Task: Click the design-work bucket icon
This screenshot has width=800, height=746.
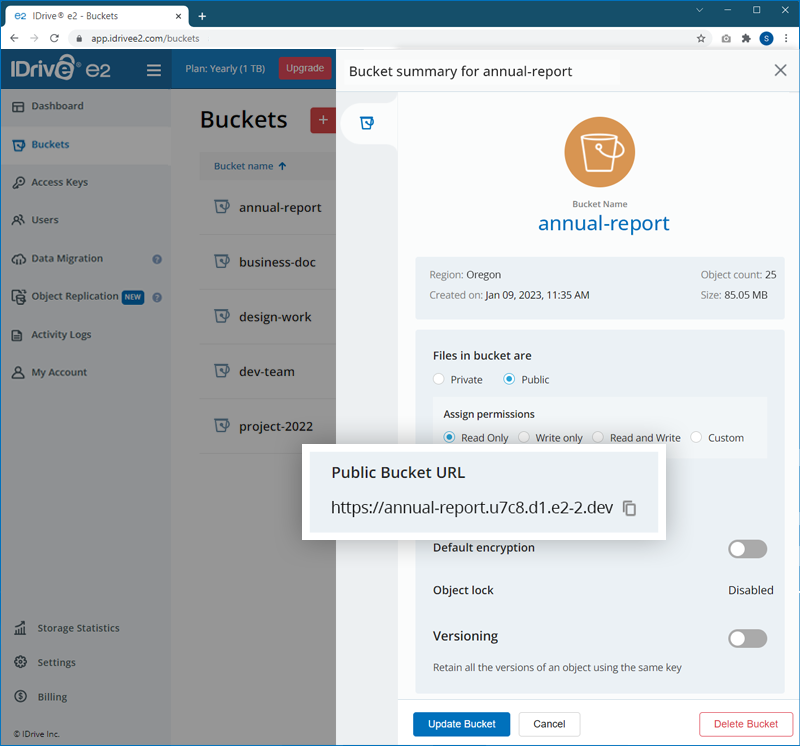Action: (x=222, y=316)
